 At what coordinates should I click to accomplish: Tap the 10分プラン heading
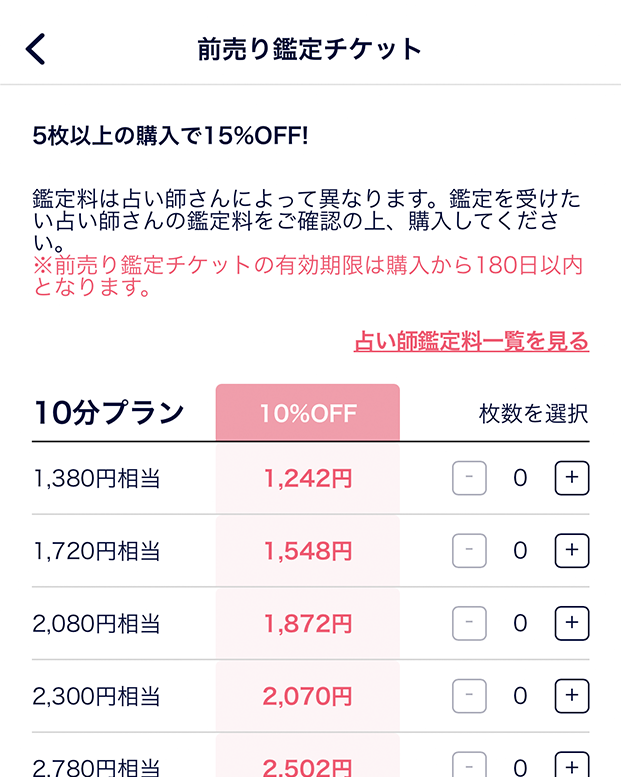pyautogui.click(x=109, y=413)
